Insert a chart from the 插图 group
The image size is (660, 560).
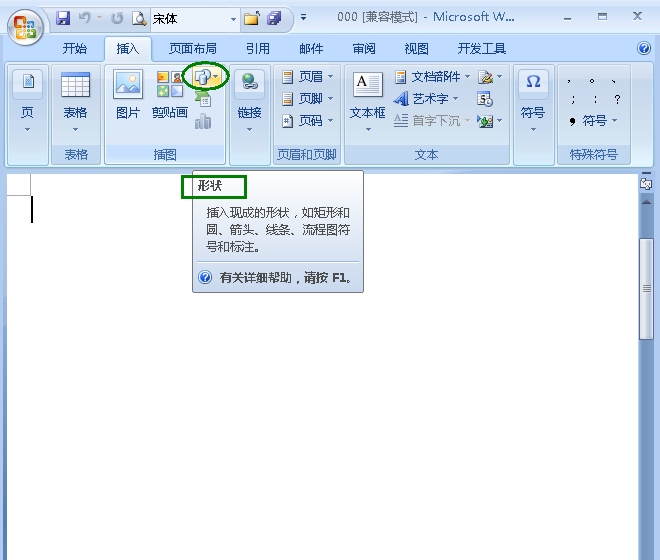[x=203, y=121]
